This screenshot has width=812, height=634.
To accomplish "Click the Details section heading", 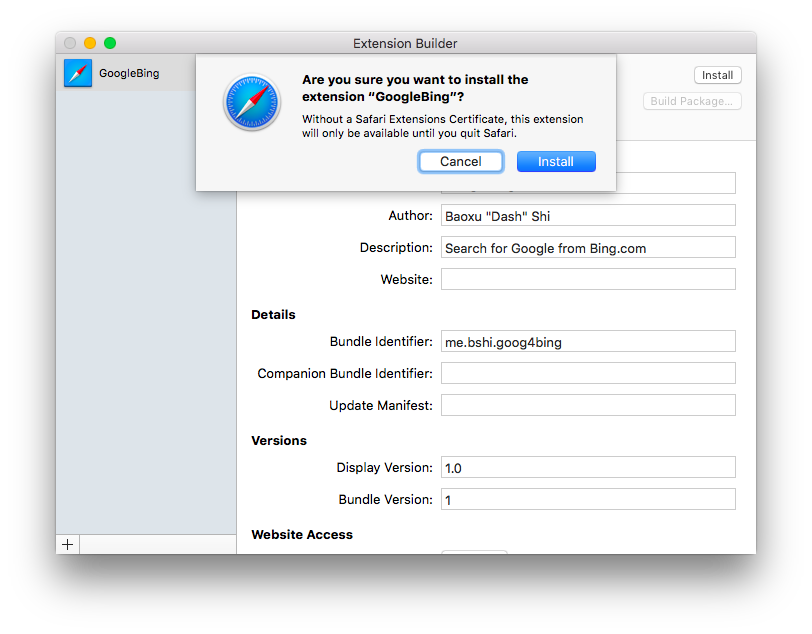I will (273, 314).
